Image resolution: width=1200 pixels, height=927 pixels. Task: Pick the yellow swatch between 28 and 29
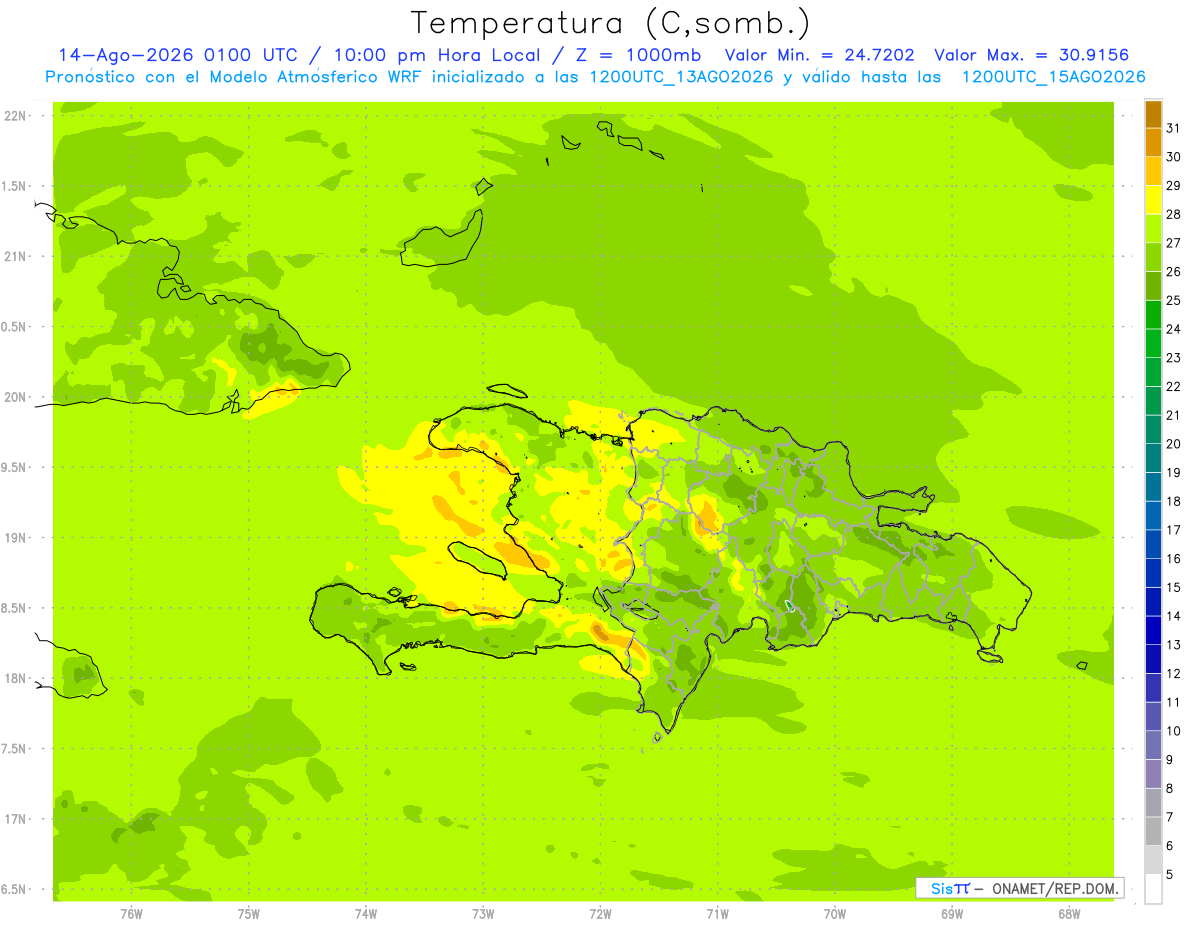tap(1153, 200)
